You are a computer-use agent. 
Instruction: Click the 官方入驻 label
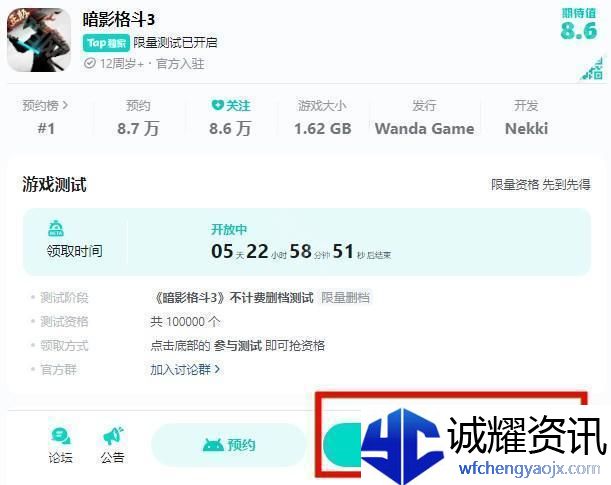180,63
